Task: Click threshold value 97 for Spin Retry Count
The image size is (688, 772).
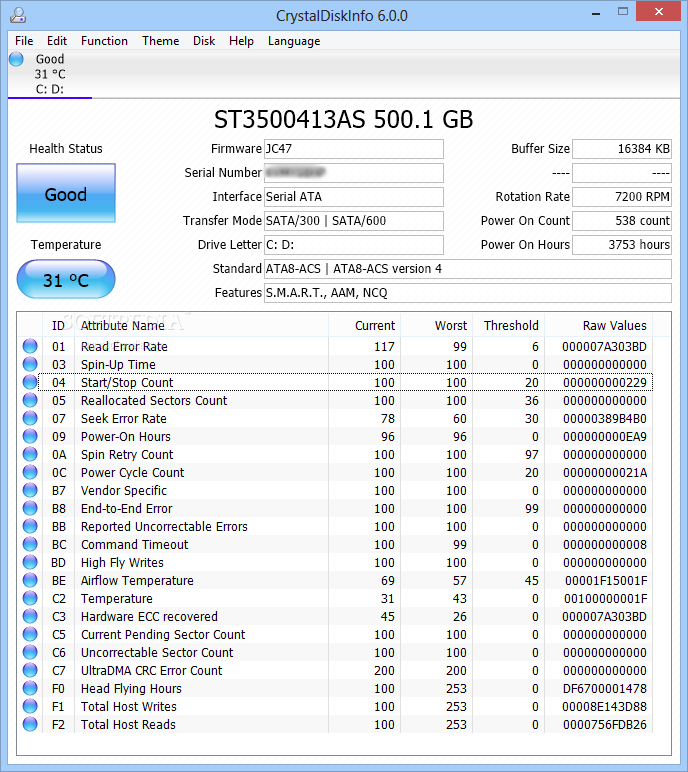Action: point(531,454)
